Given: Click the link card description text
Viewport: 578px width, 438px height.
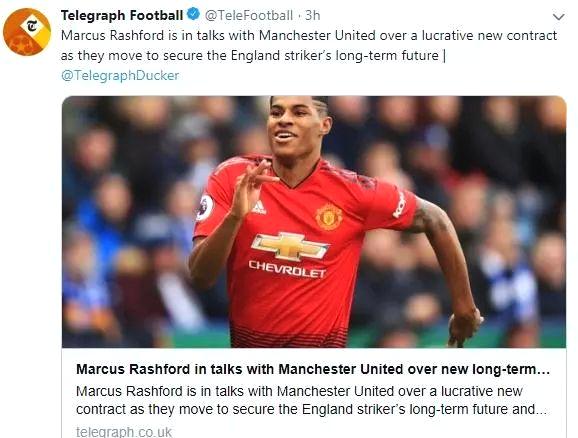Looking at the screenshot, I should pos(311,400).
